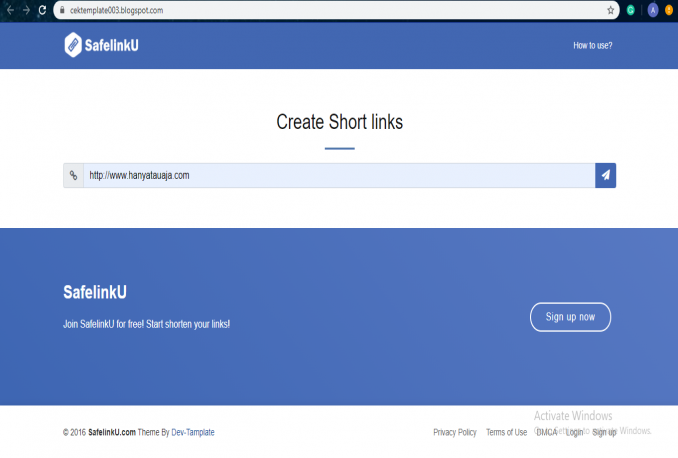Screen dimensions: 678x458
Task: Click the browser back arrow
Action: [10, 10]
